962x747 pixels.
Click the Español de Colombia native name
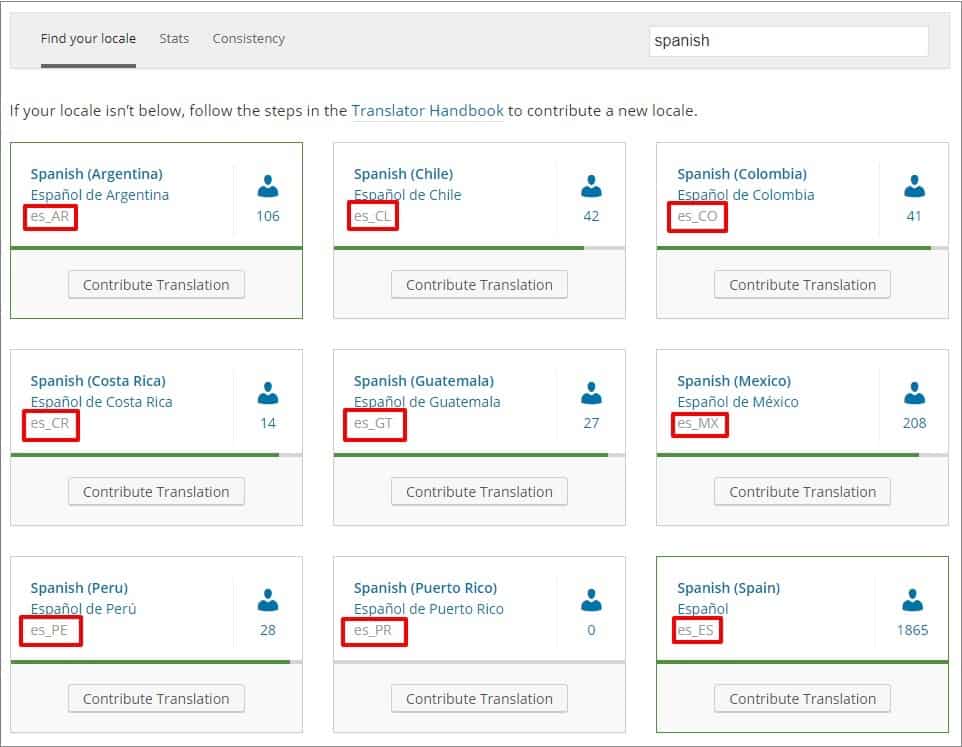click(x=746, y=195)
